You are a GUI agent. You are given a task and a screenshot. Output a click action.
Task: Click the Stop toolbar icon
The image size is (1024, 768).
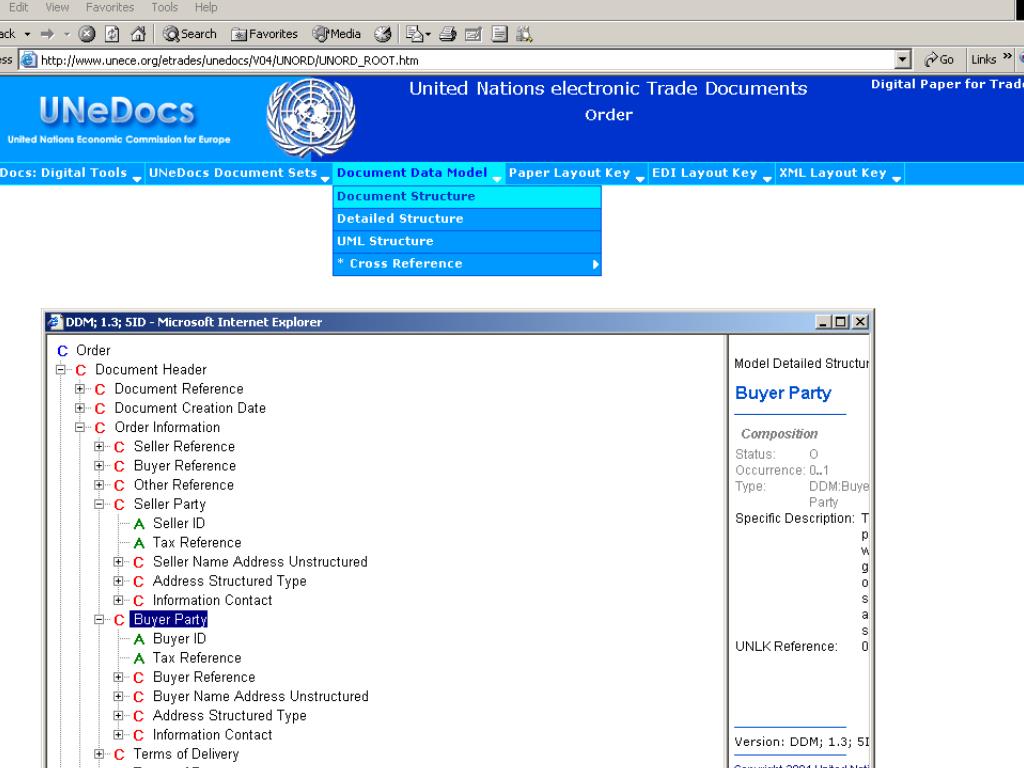pyautogui.click(x=87, y=34)
